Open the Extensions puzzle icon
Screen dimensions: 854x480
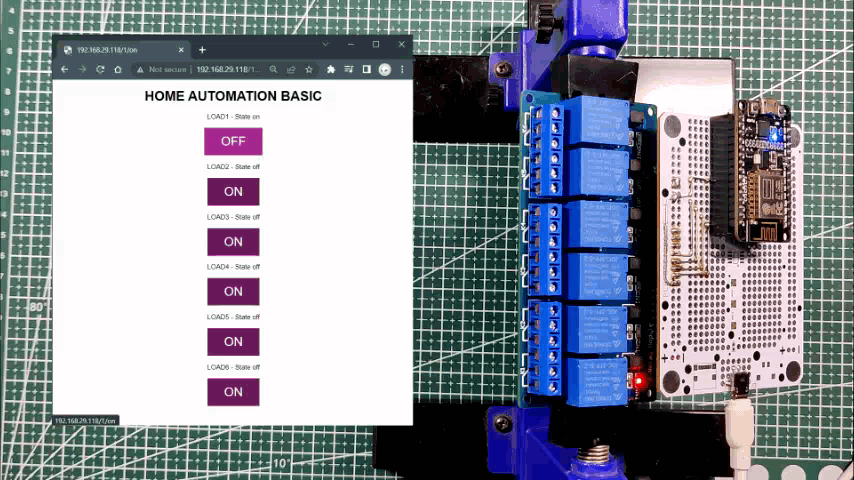(x=331, y=70)
